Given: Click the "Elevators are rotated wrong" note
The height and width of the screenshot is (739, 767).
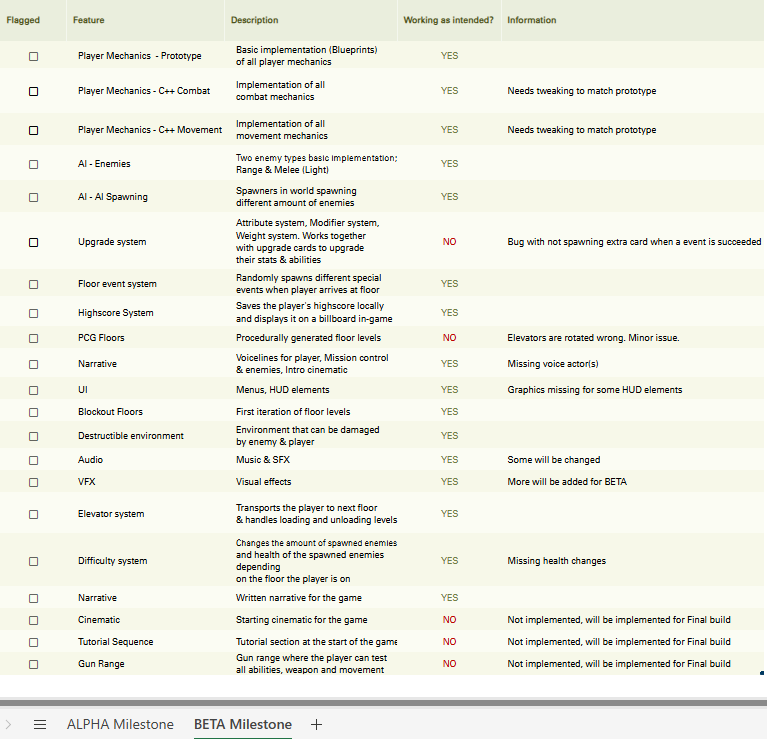Looking at the screenshot, I should tap(593, 338).
